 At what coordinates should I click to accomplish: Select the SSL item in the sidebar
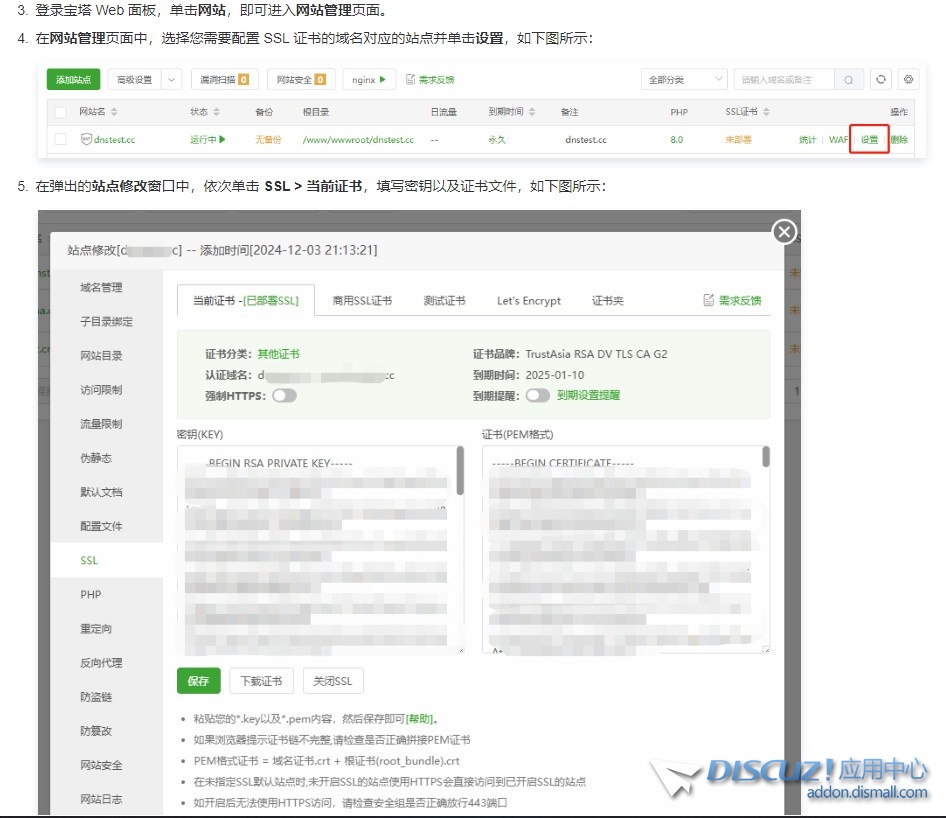(89, 560)
